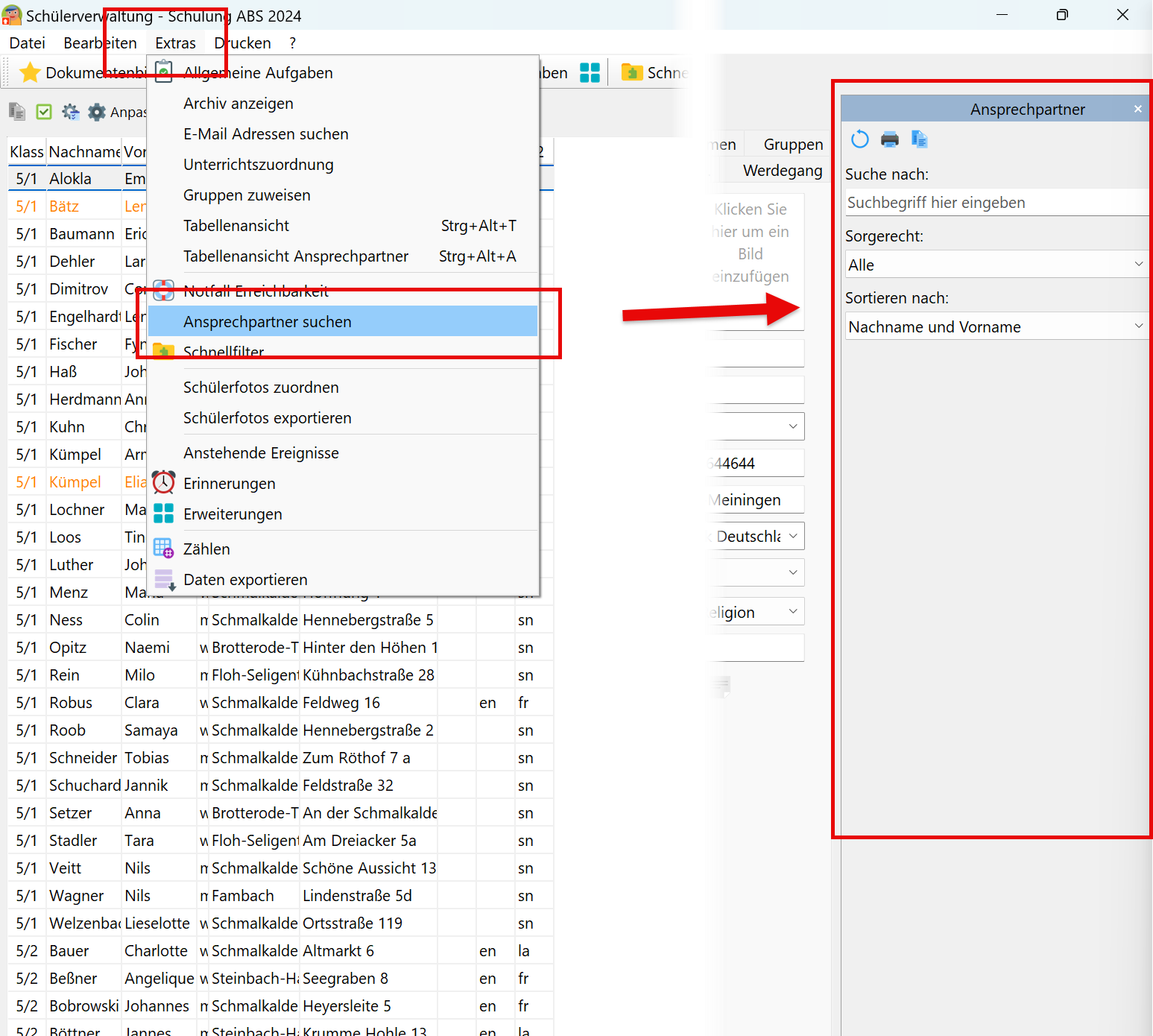Click the Schnellfilter folder icon in the toolbar

[632, 72]
